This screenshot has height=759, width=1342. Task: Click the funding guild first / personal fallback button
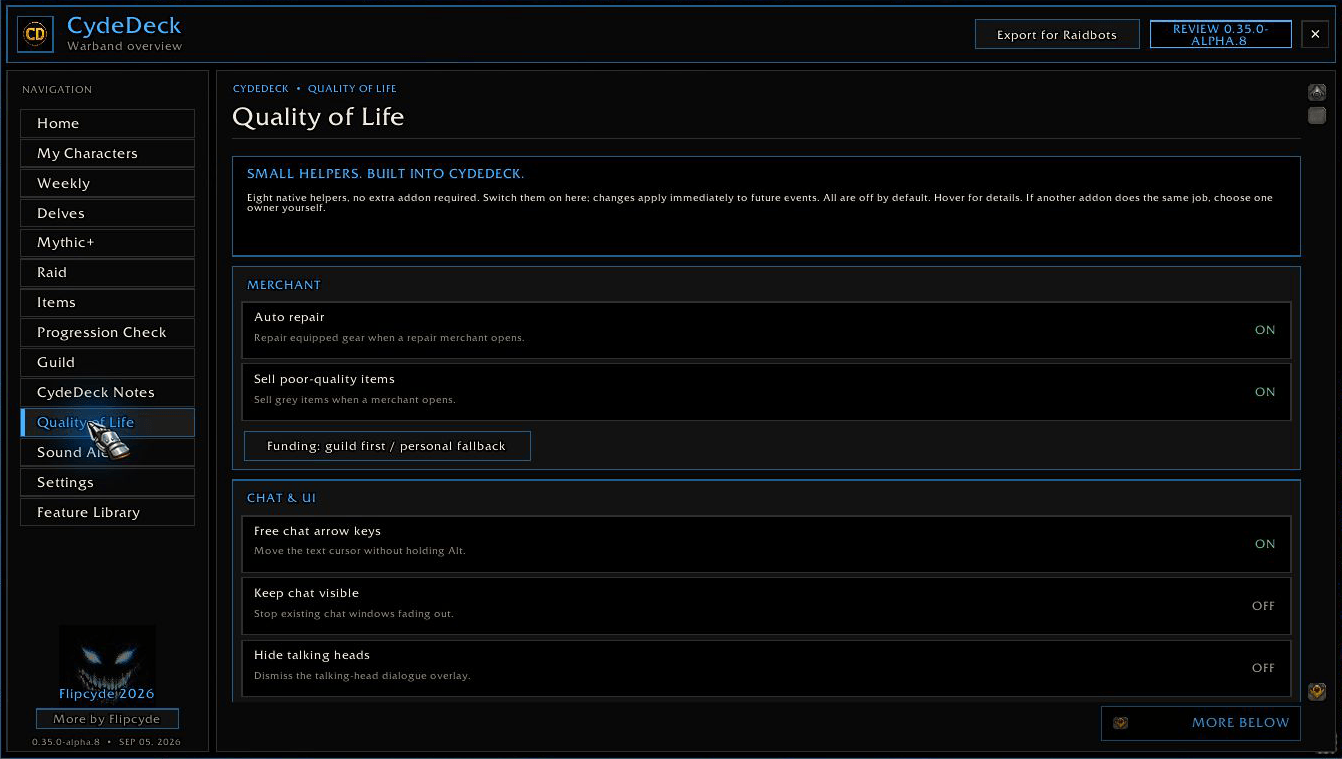(x=387, y=446)
